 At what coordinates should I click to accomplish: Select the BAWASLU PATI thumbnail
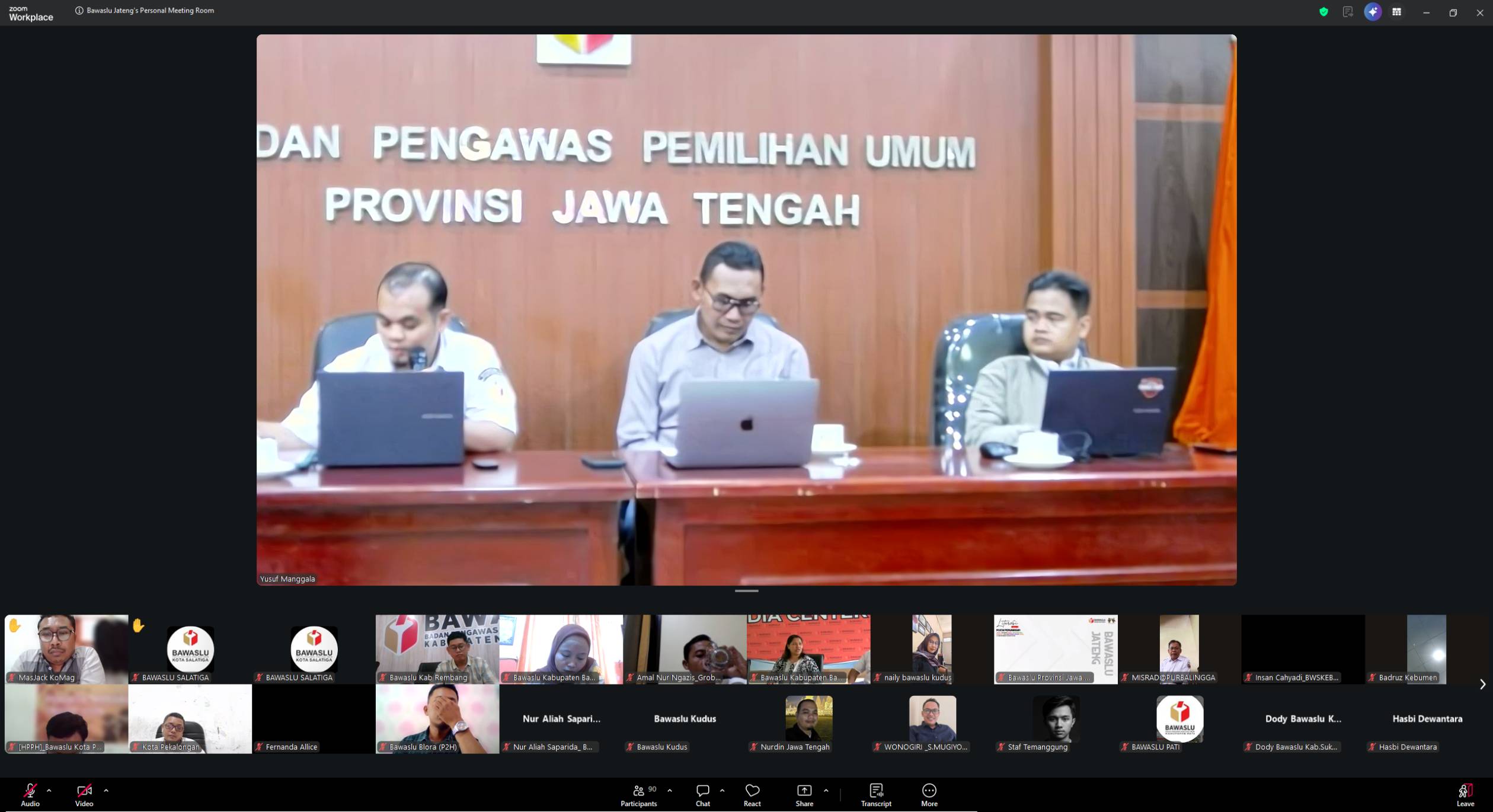tap(1179, 718)
